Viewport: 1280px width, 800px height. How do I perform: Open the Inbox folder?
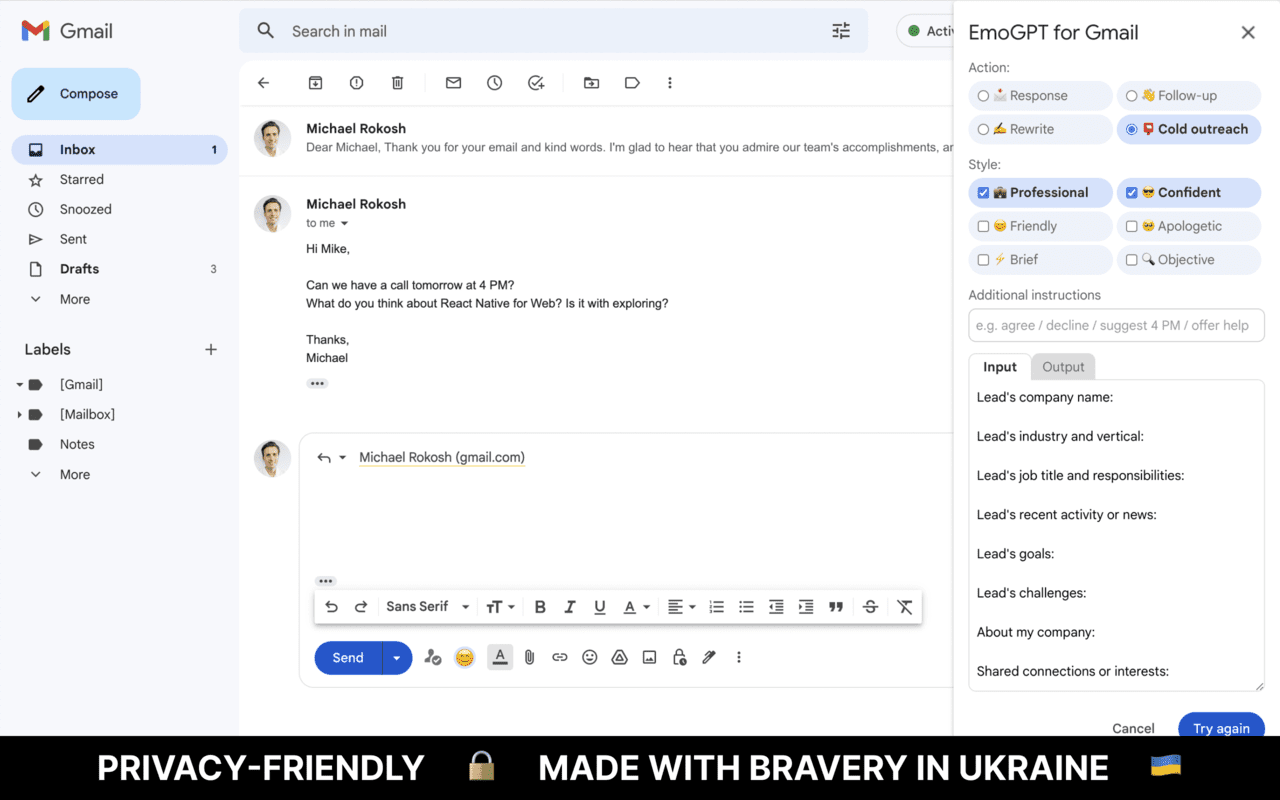(120, 150)
